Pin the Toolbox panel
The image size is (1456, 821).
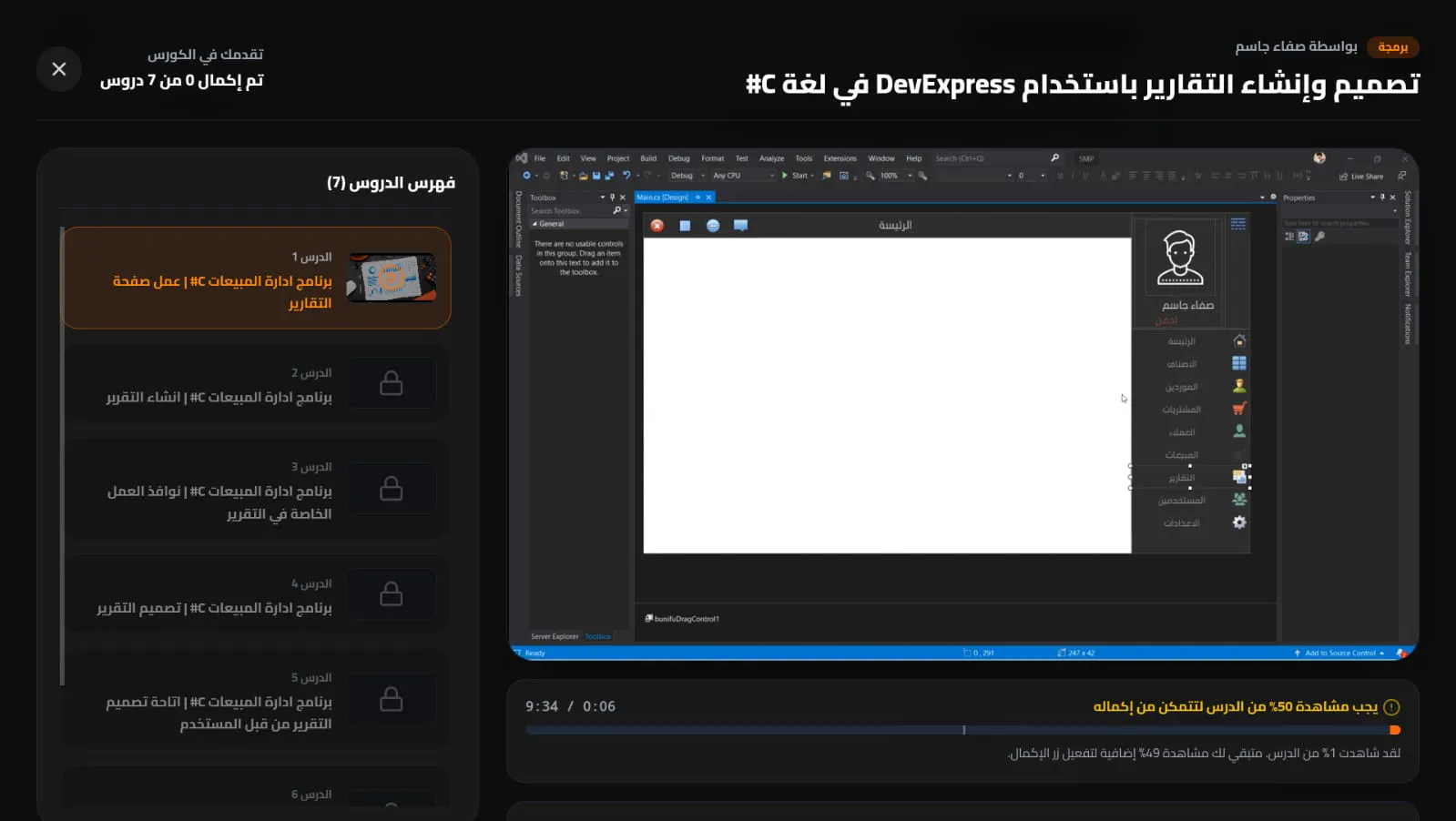(x=612, y=198)
